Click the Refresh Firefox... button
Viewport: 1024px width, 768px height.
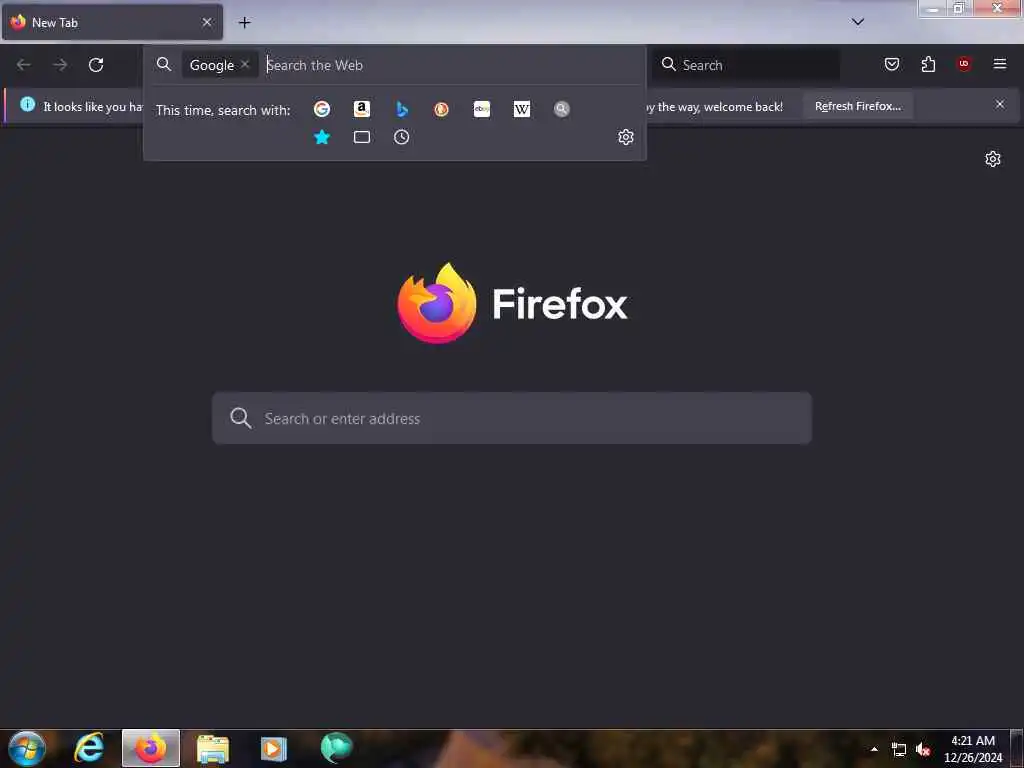click(x=857, y=106)
